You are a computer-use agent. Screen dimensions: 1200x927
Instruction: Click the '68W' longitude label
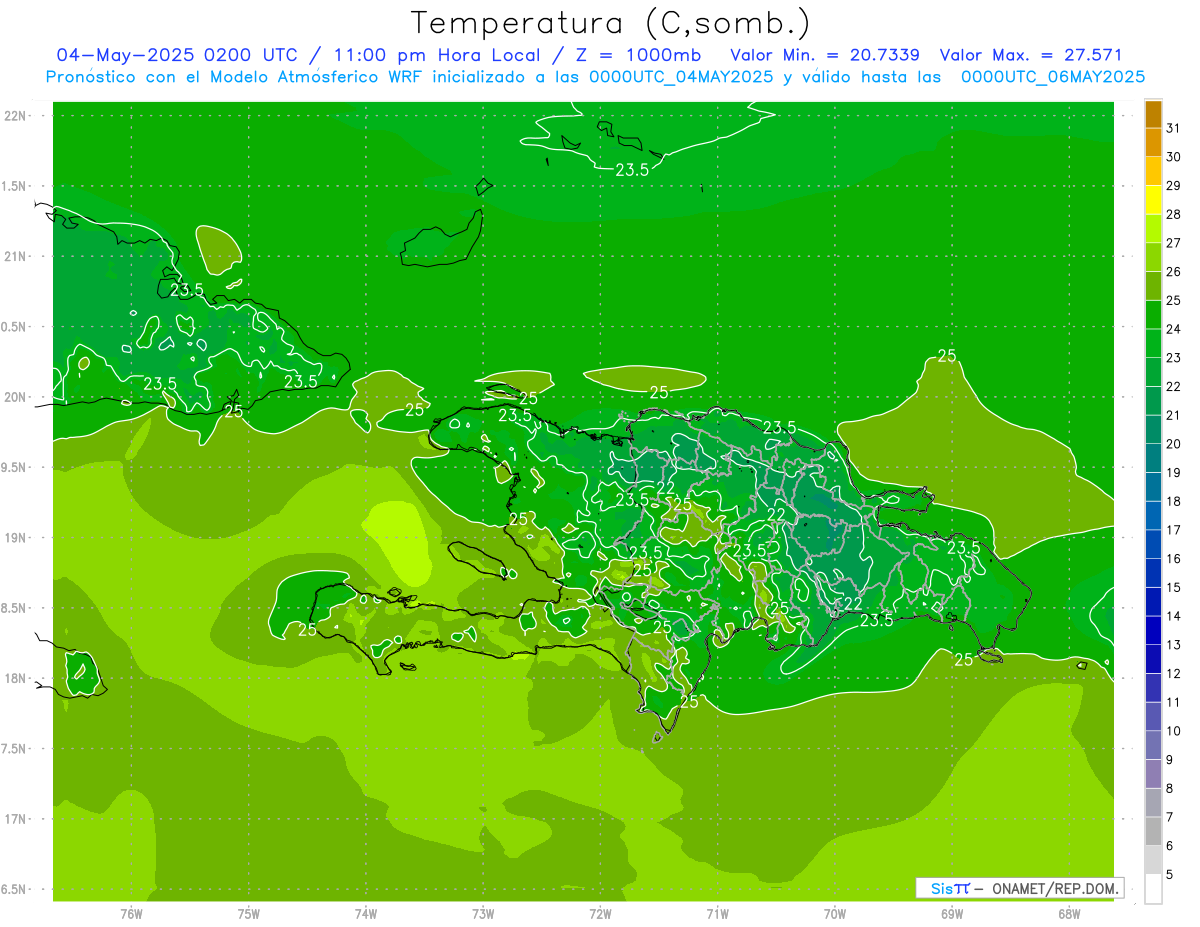(x=1069, y=914)
